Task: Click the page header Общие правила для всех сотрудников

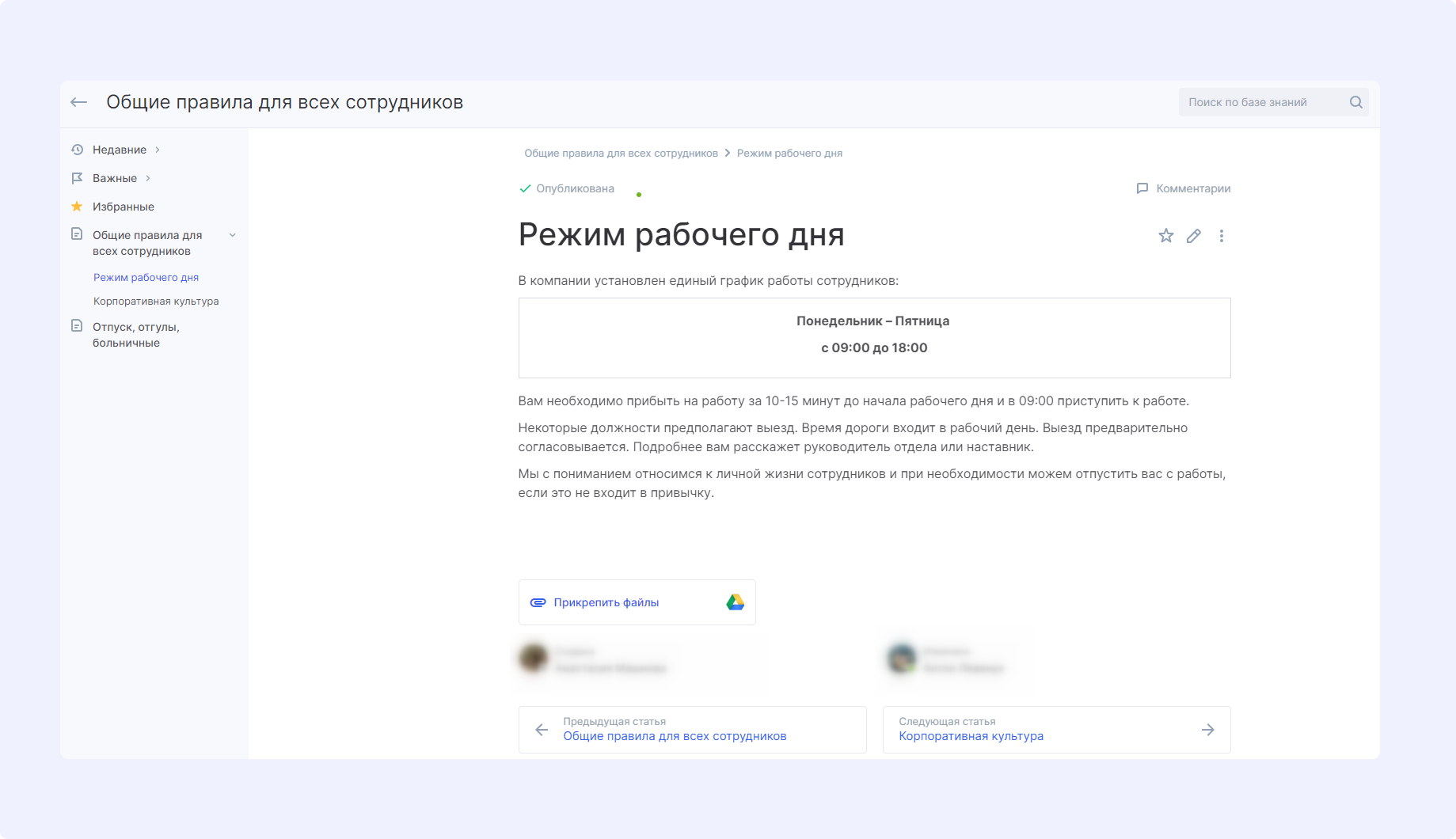Action: (285, 102)
